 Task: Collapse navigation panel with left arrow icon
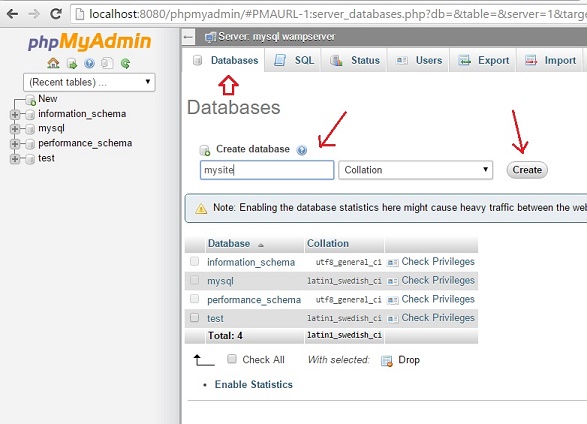[x=188, y=37]
